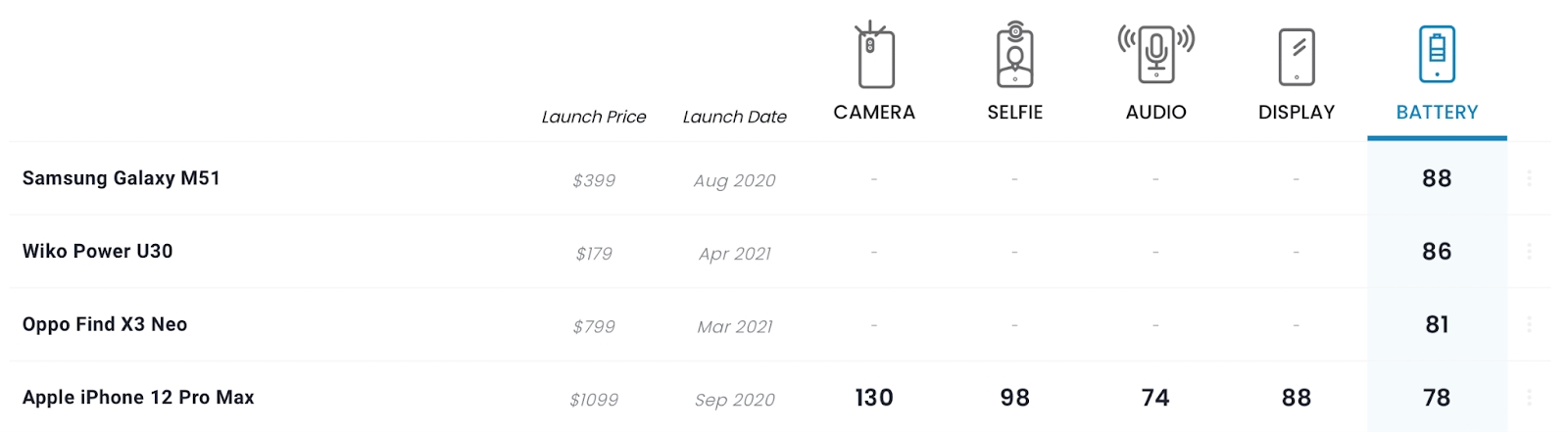Click the Display screen icon

pos(1297,57)
